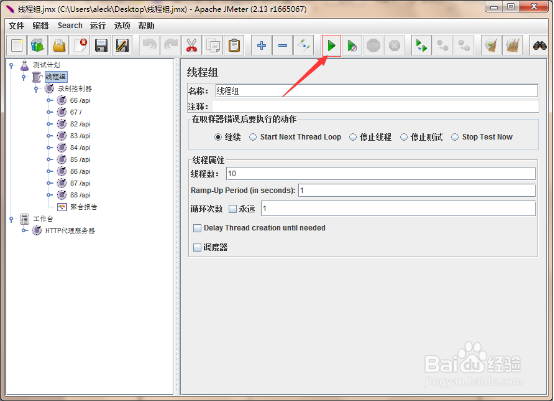Click the Clear results broom icon
This screenshot has width=554, height=401.
(491, 46)
